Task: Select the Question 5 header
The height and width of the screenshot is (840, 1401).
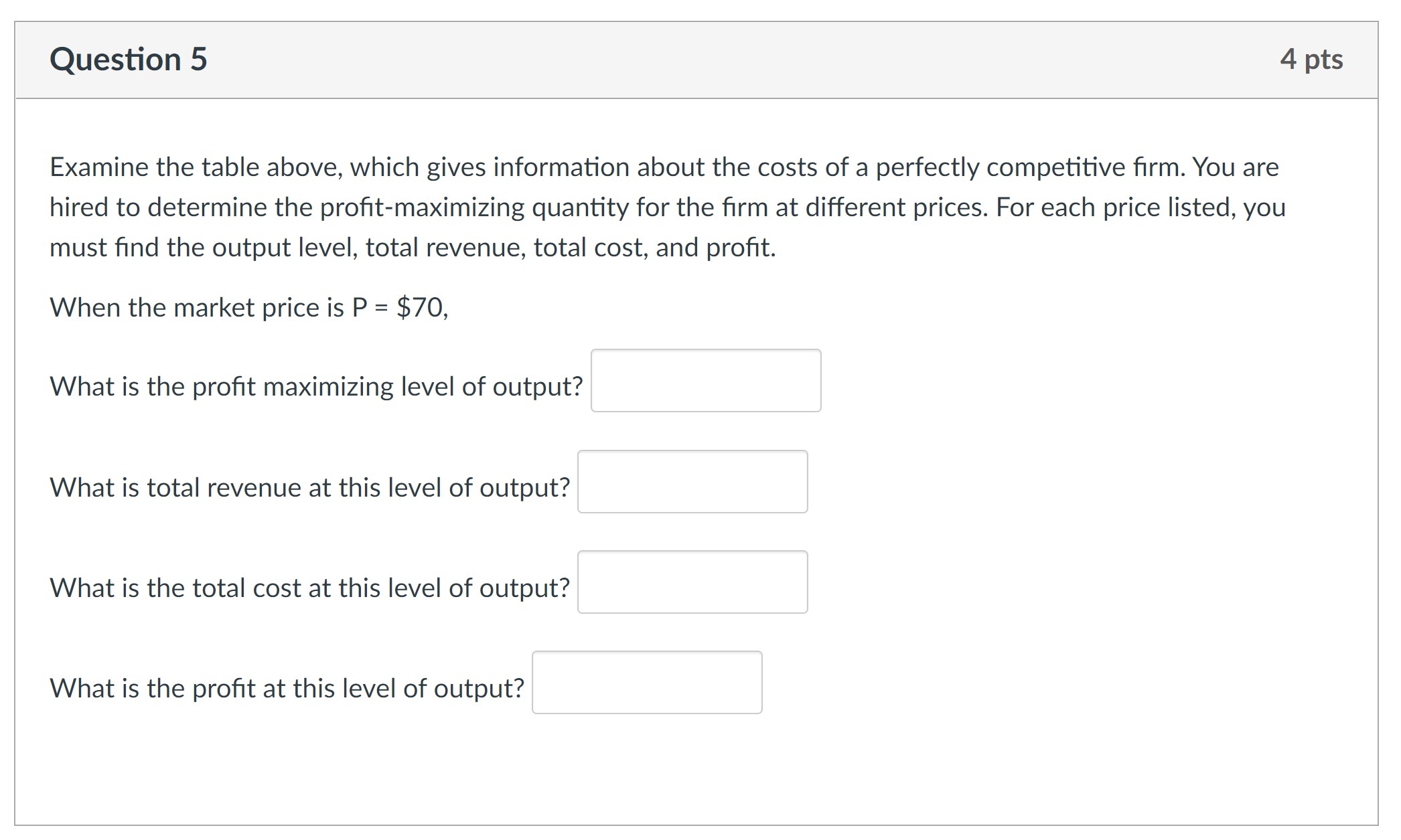Action: click(x=129, y=60)
